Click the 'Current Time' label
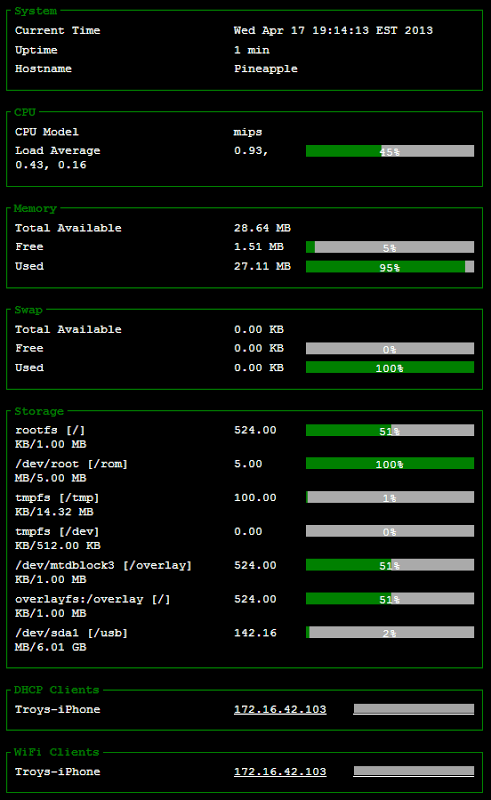 (x=58, y=31)
